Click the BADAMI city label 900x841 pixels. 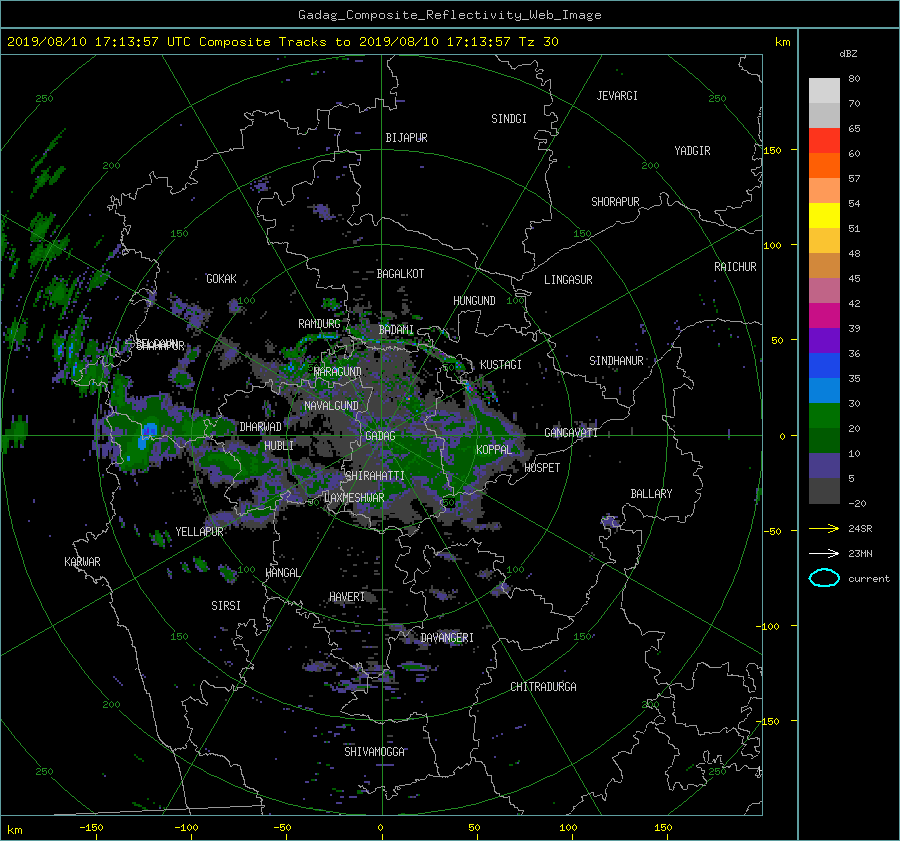(396, 330)
